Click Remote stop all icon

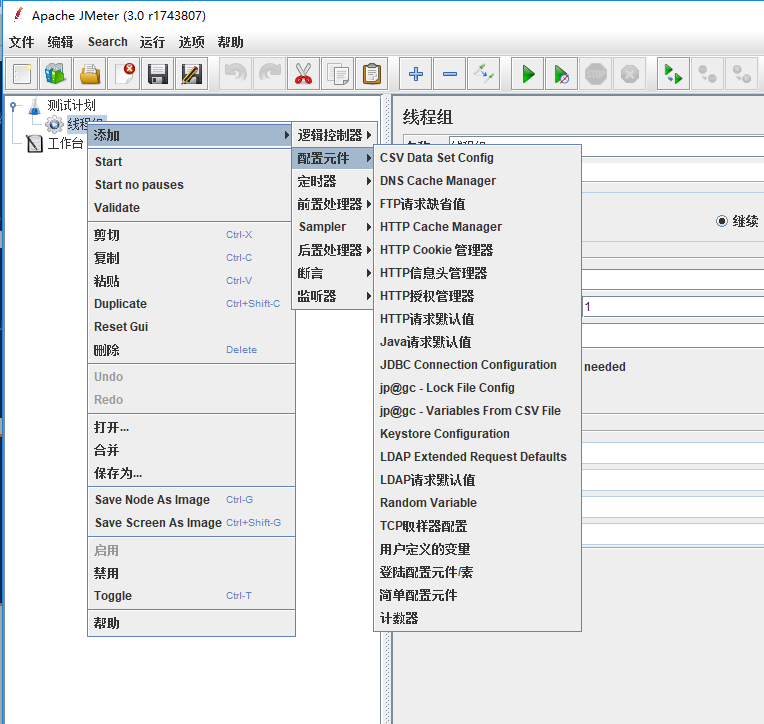[708, 74]
